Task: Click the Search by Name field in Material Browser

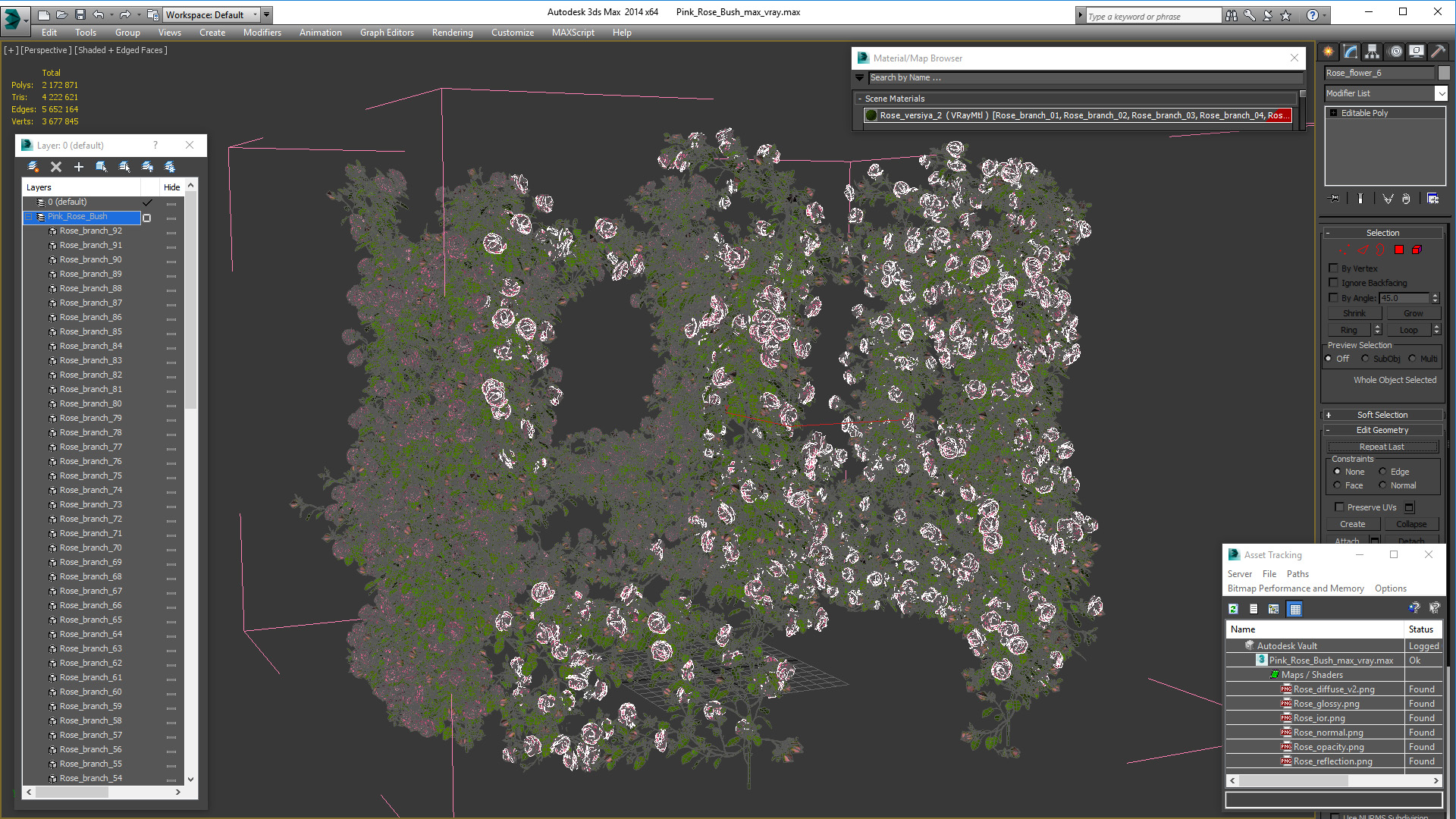Action: 1085,77
